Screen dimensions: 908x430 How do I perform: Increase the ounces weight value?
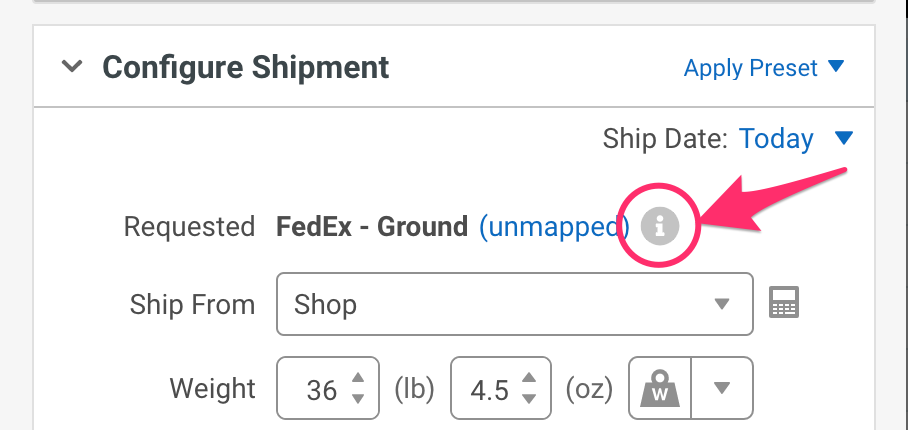[531, 378]
